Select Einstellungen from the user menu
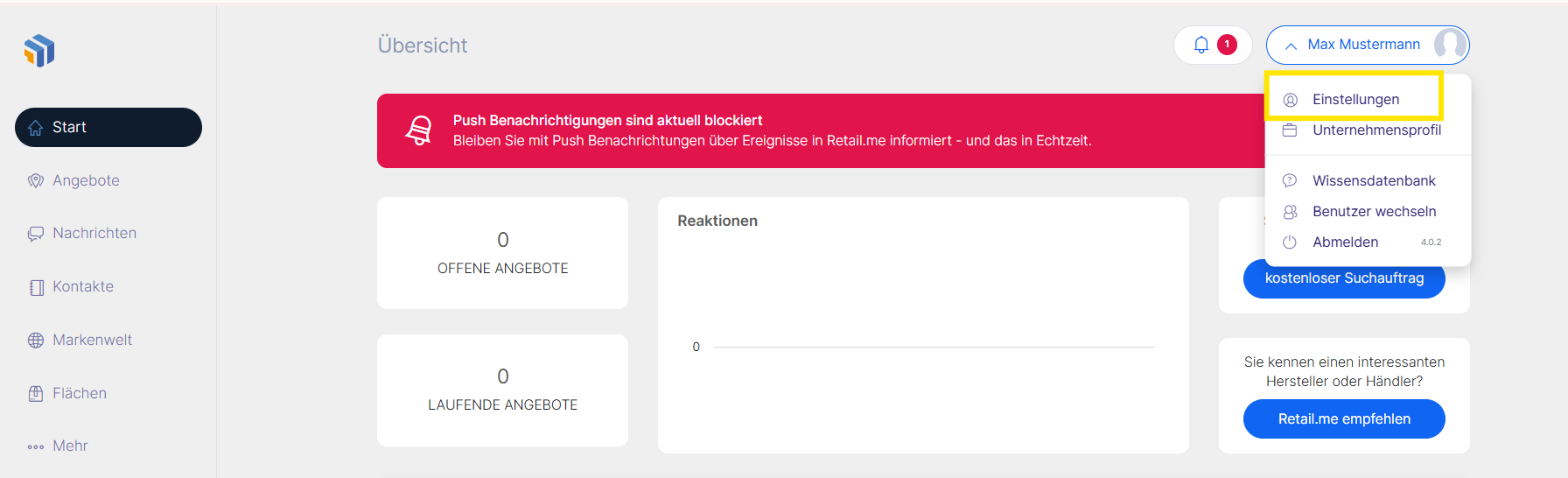The image size is (1568, 478). coord(1355,100)
